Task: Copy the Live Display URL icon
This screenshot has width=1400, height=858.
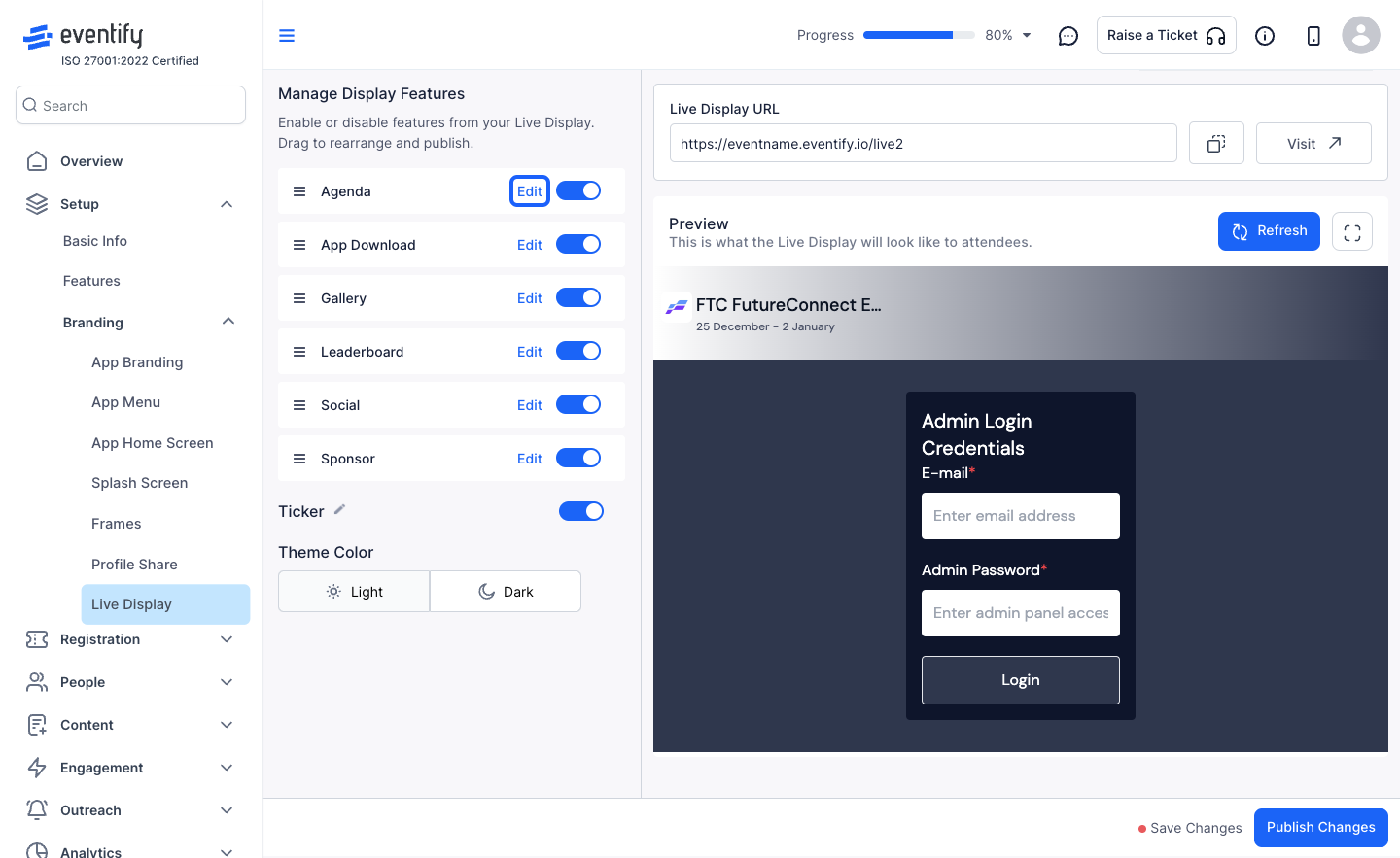Action: pyautogui.click(x=1216, y=144)
